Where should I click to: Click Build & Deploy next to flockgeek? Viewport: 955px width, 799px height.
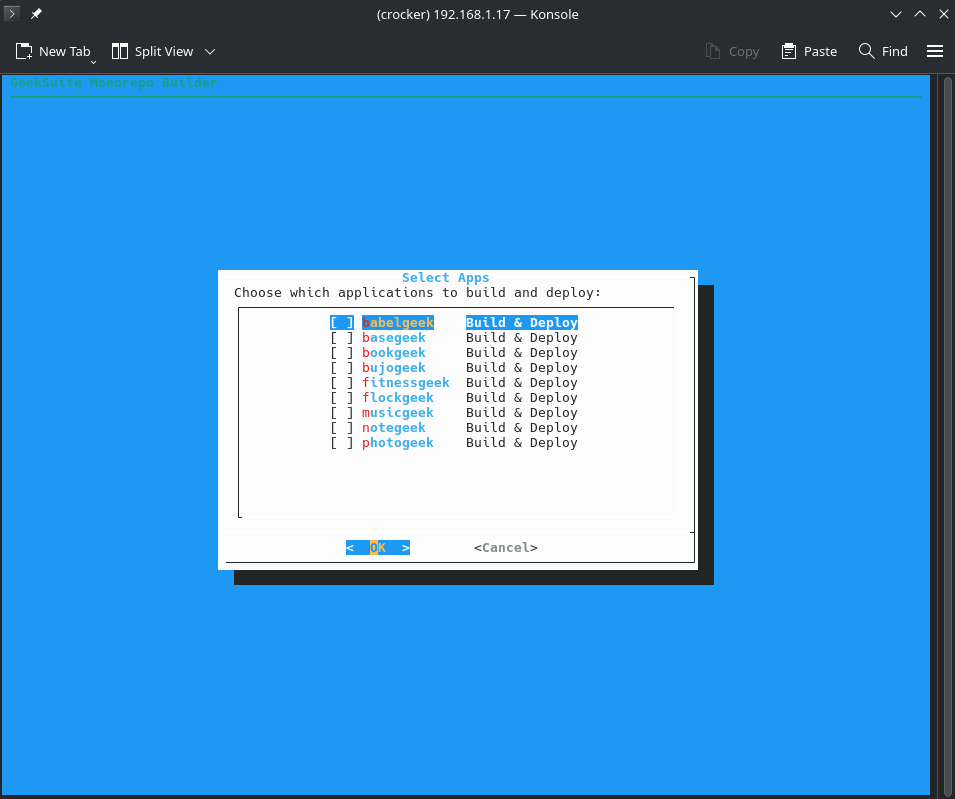click(x=521, y=397)
